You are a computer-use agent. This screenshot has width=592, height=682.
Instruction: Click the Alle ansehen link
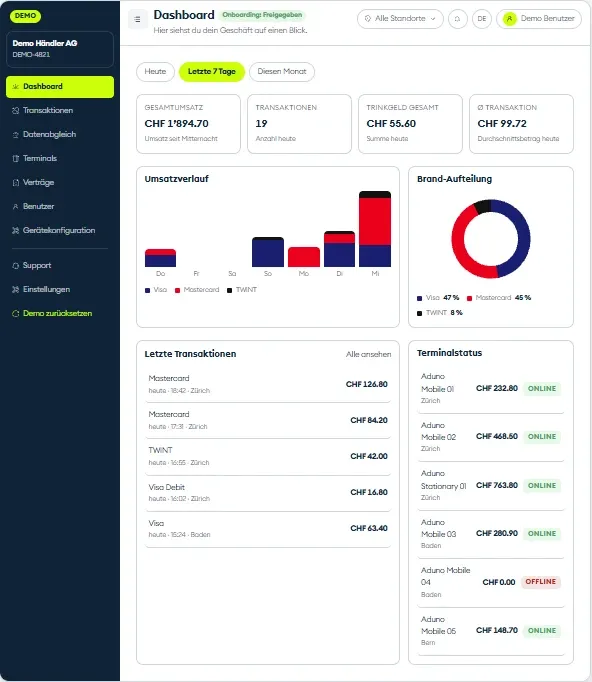(368, 354)
